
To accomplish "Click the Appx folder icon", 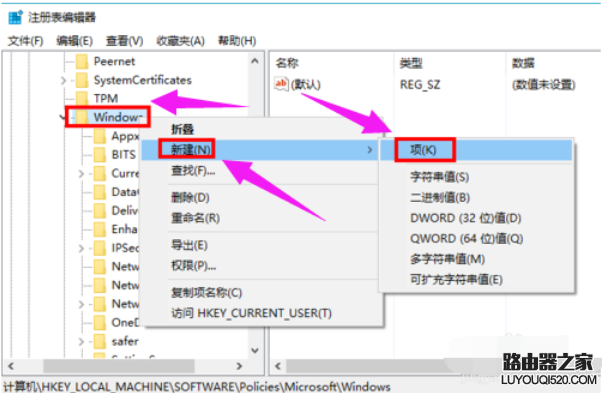I will (x=100, y=136).
